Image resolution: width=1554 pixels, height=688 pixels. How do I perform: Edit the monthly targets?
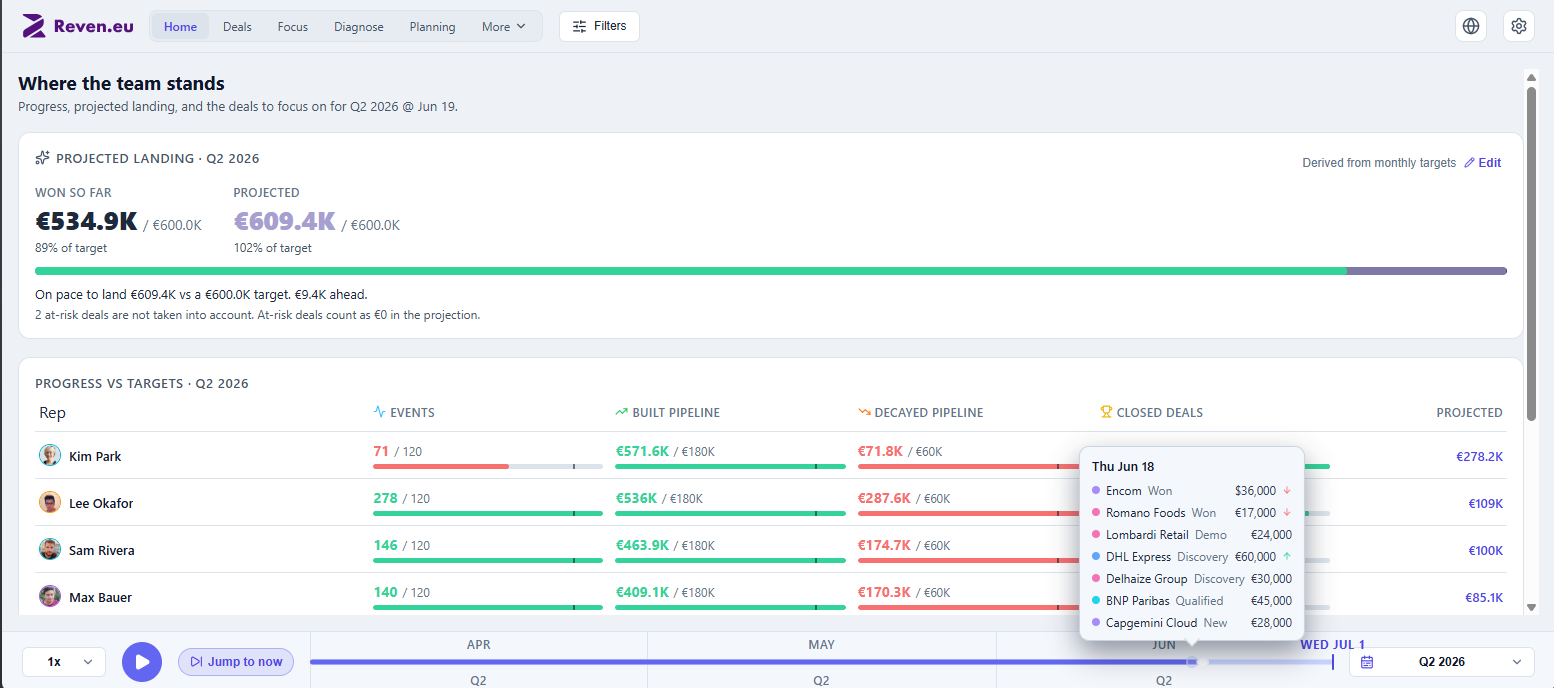tap(1482, 163)
